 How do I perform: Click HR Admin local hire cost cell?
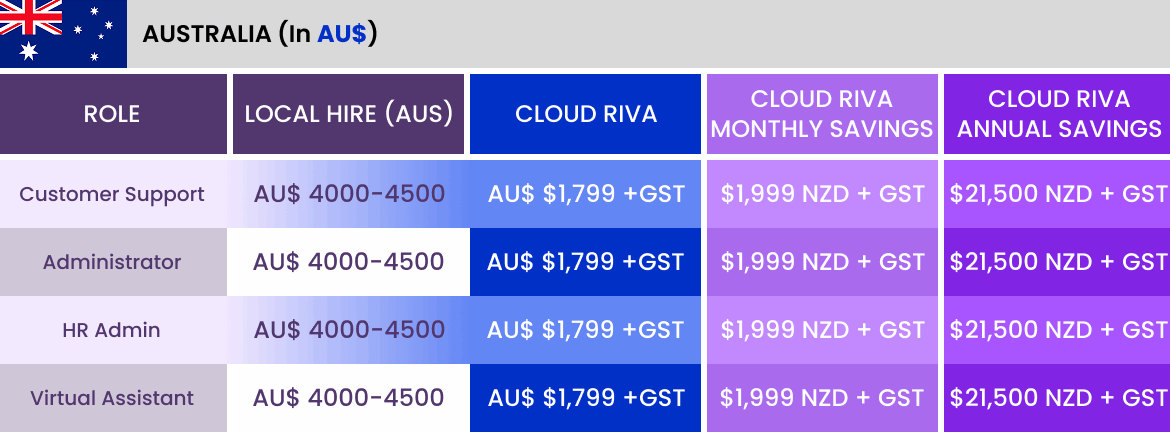click(x=348, y=330)
